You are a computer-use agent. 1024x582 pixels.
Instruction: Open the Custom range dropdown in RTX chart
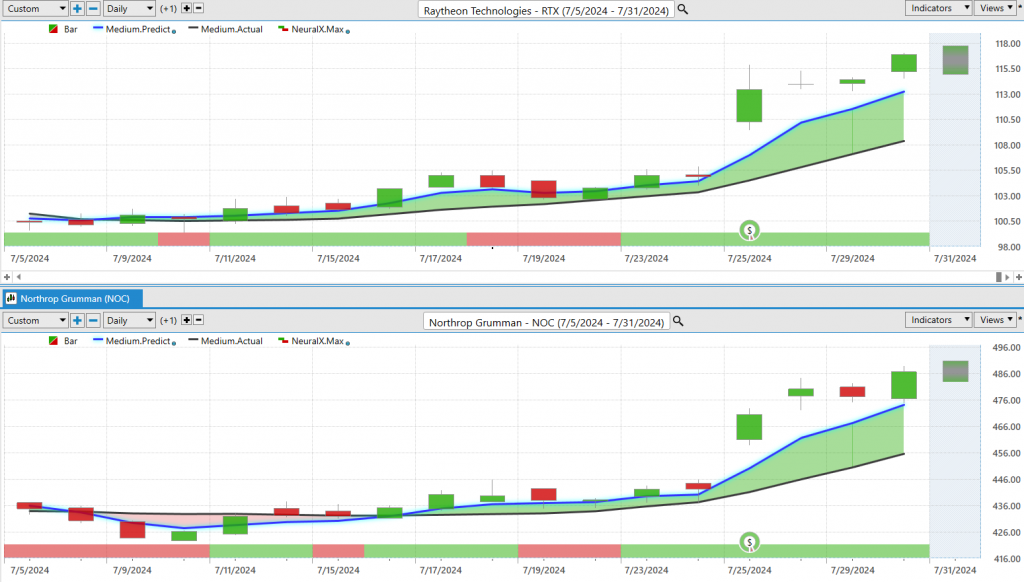tap(35, 8)
